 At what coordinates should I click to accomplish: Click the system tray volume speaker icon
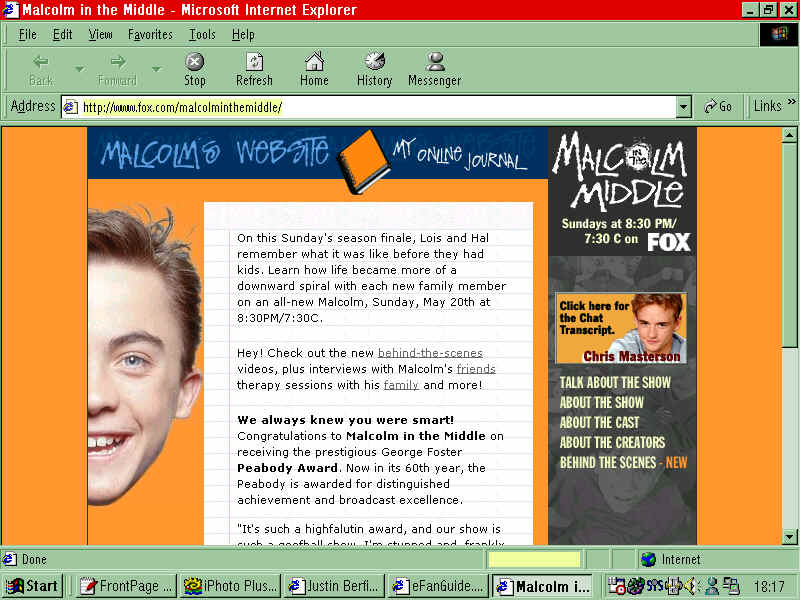pos(691,586)
